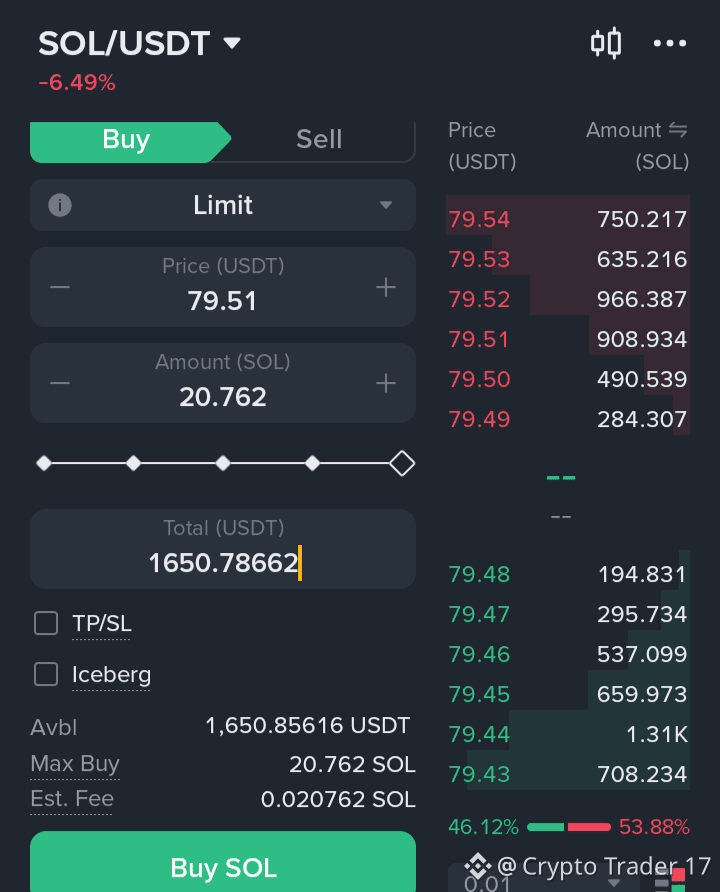Viewport: 720px width, 892px height.
Task: Select the 79.48 bid price row
Action: point(568,575)
